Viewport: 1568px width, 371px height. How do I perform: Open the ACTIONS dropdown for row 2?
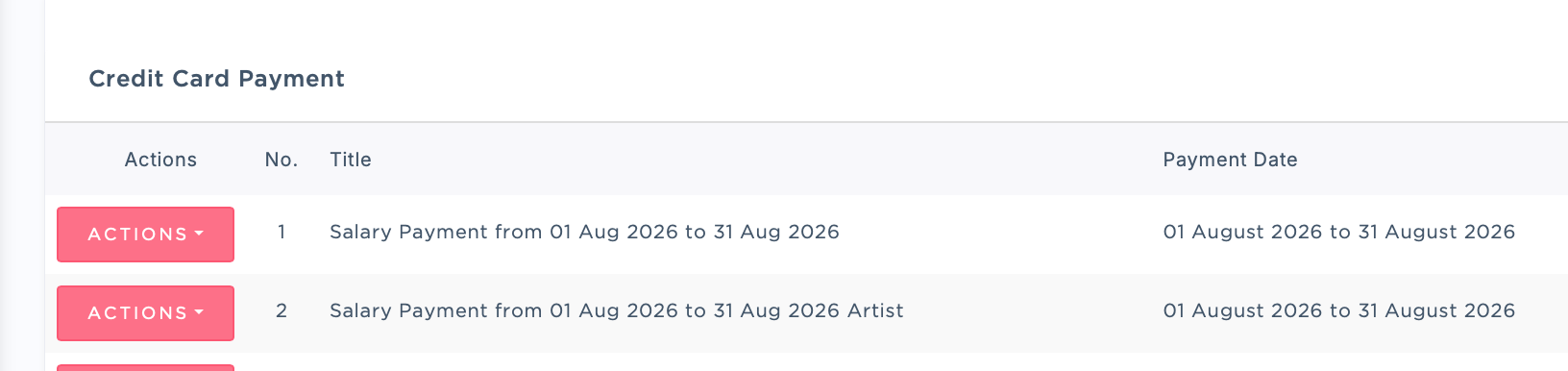(145, 313)
